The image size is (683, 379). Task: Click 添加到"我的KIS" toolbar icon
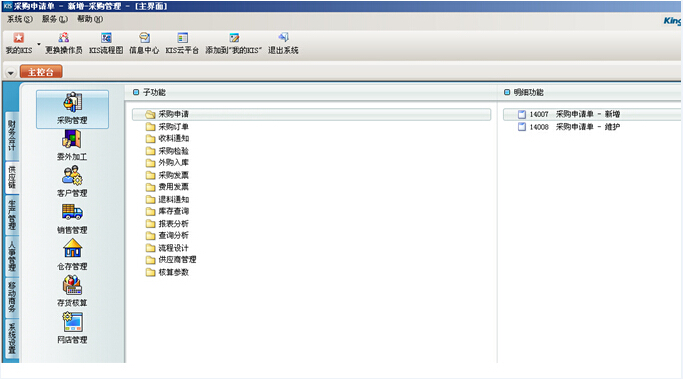(234, 43)
